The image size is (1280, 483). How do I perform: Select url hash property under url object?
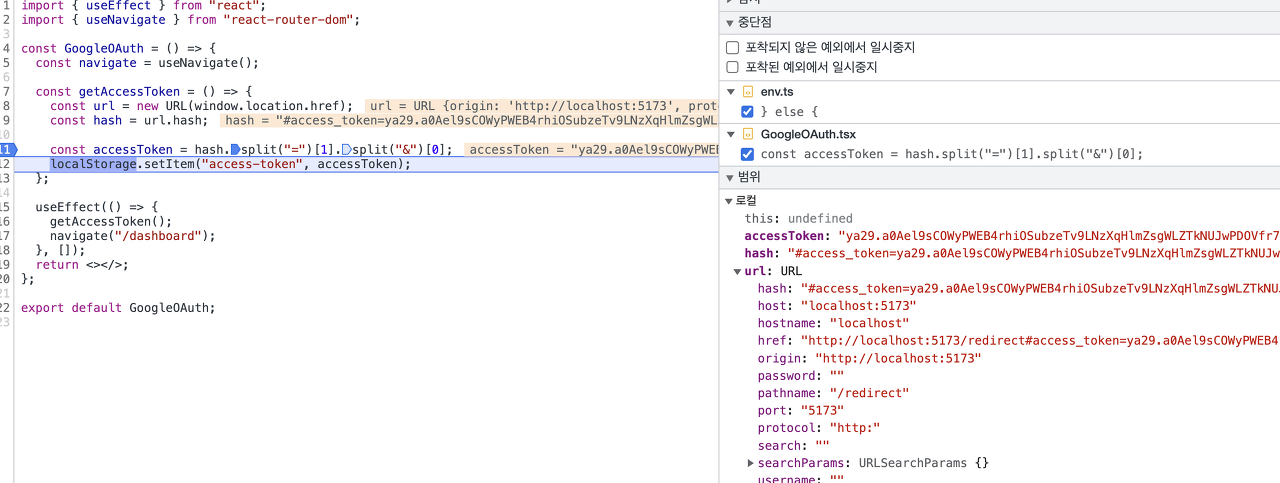(1018, 288)
